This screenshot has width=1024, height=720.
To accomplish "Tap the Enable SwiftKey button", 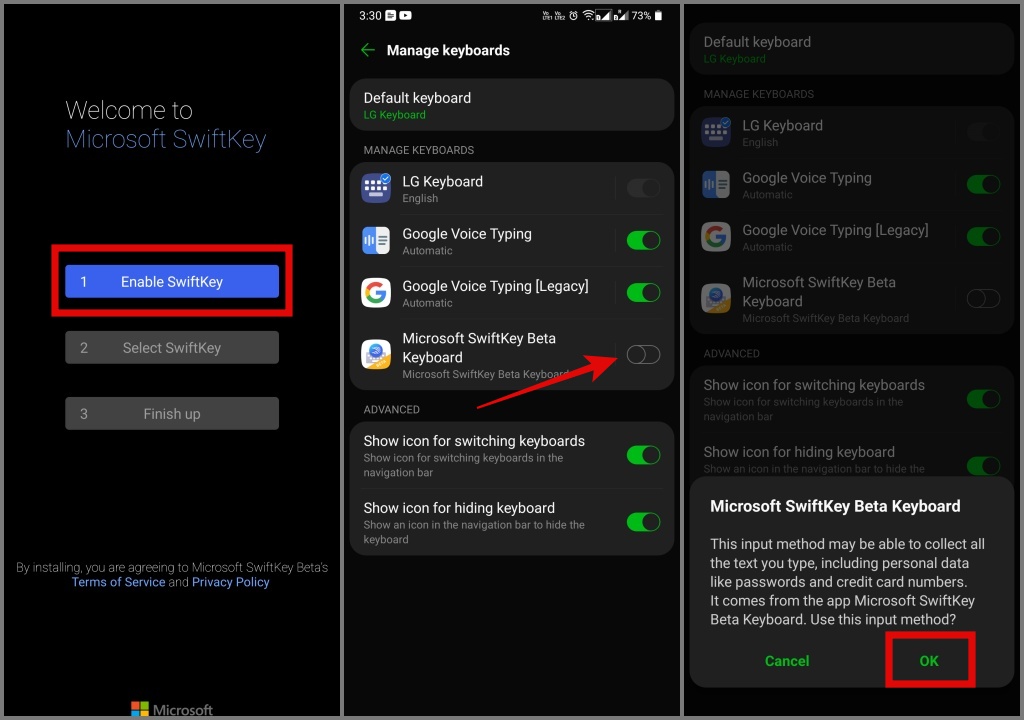I will pos(172,282).
